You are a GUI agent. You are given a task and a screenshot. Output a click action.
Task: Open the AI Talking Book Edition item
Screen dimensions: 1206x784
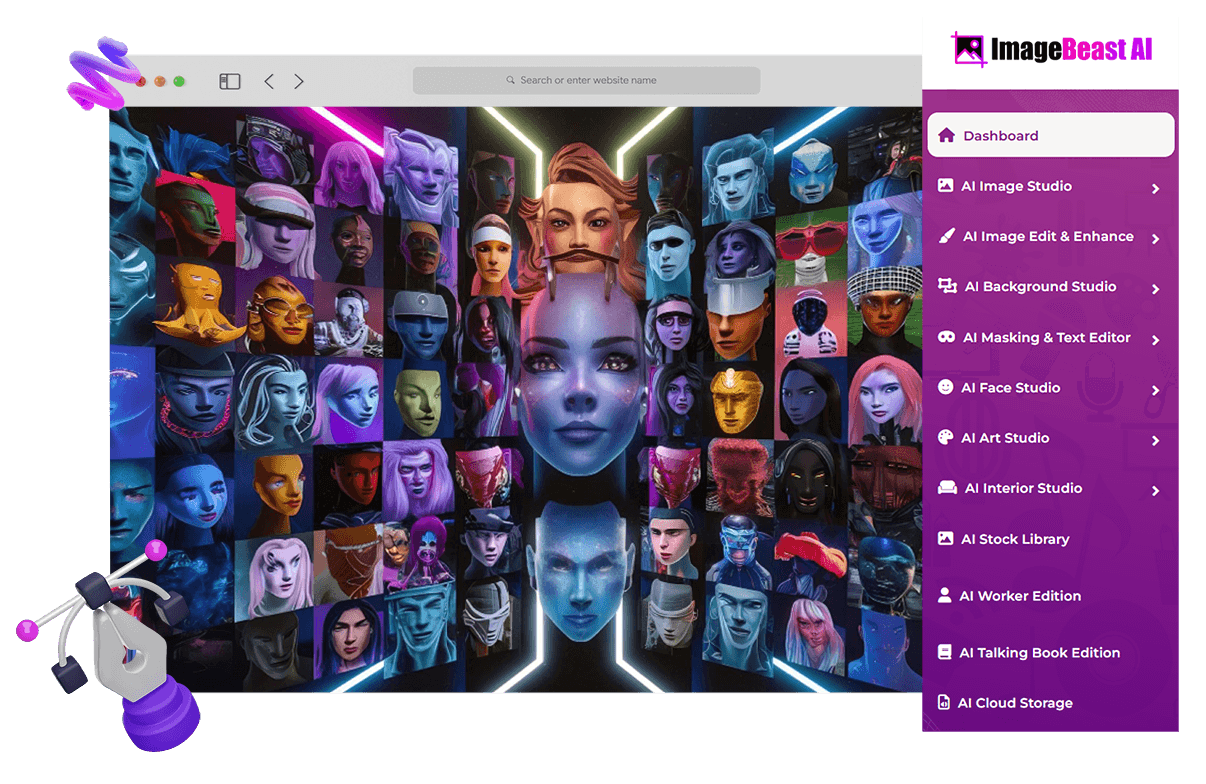coord(1039,652)
